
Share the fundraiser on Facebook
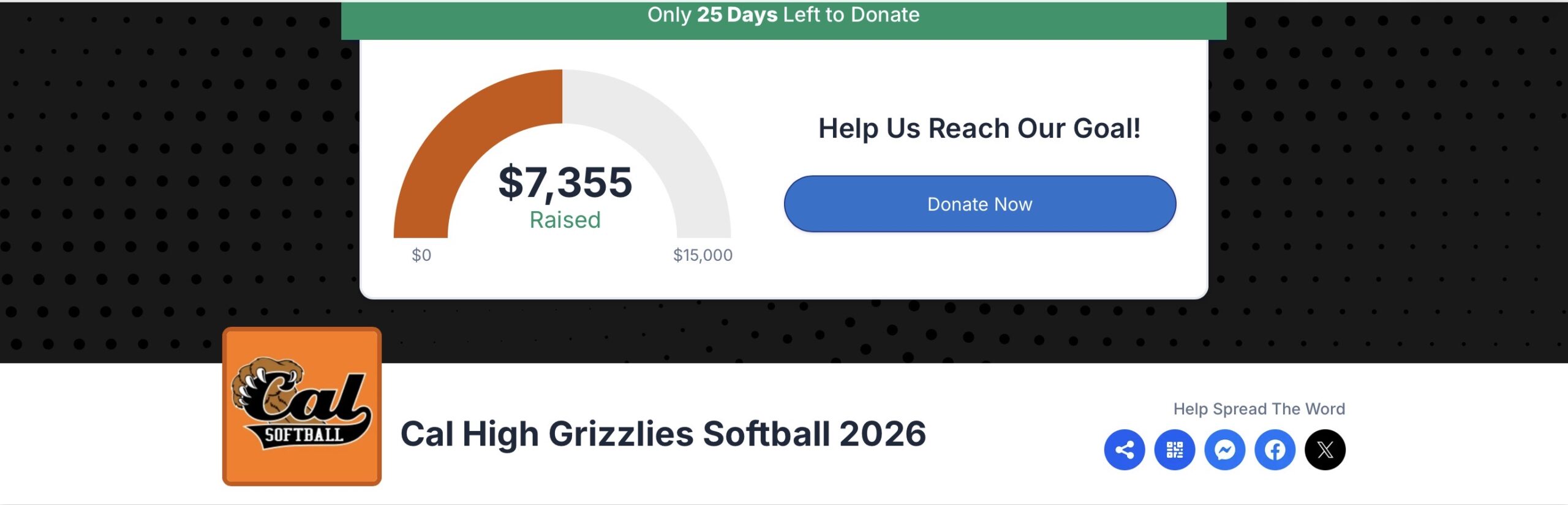coord(1275,450)
